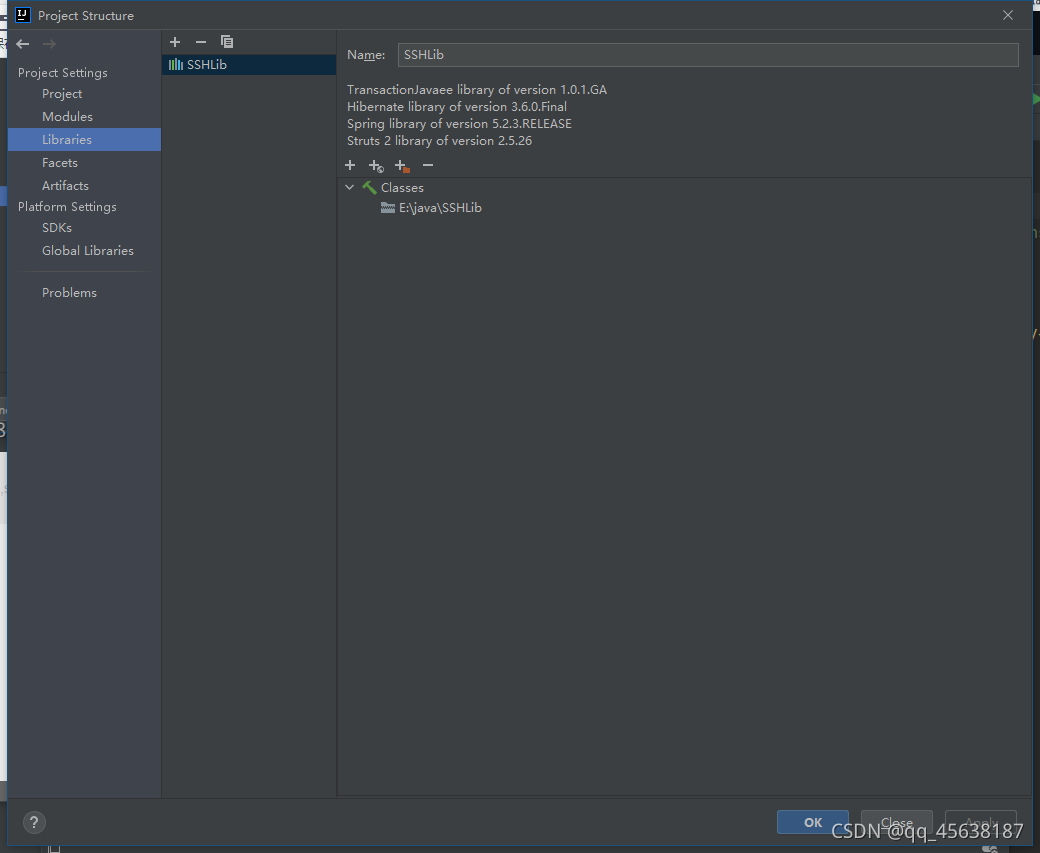Click the Close button

tap(897, 822)
